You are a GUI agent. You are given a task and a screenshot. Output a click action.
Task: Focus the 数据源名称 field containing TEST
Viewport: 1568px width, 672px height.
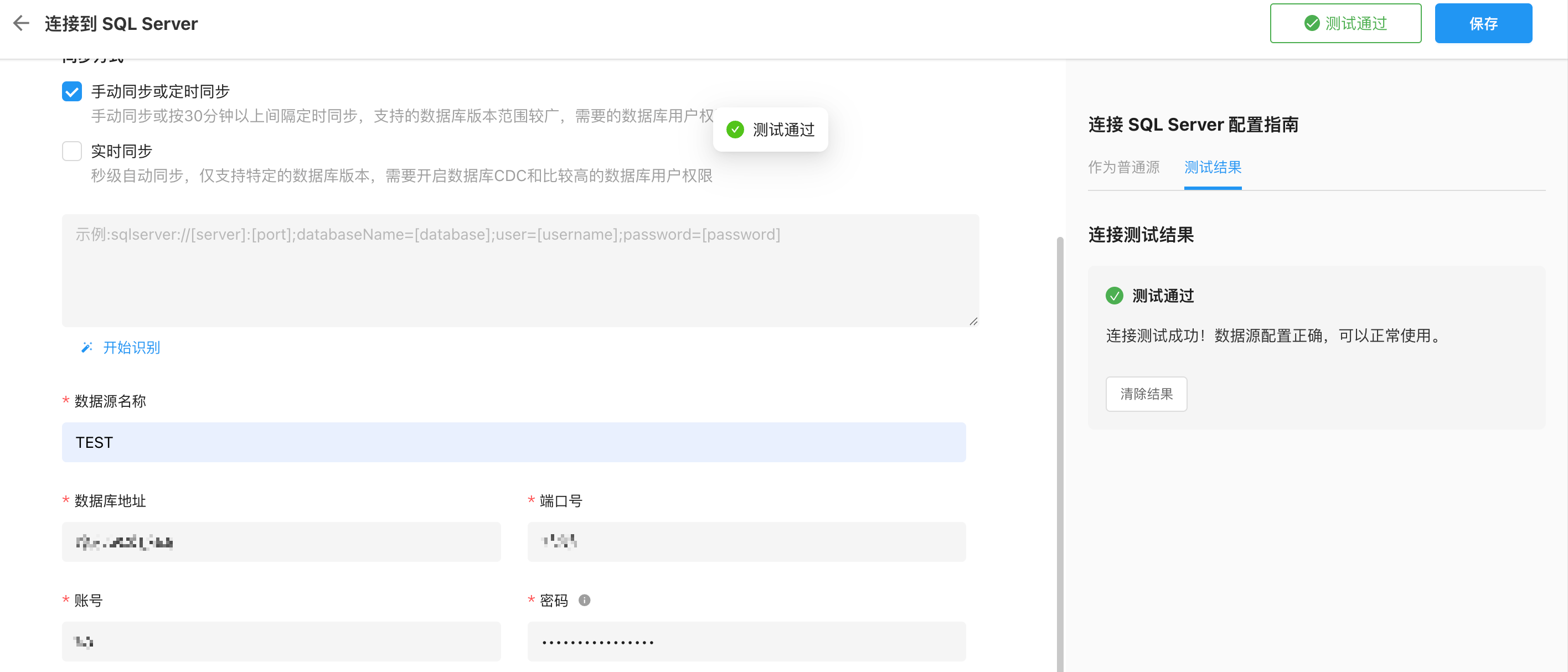tap(513, 442)
